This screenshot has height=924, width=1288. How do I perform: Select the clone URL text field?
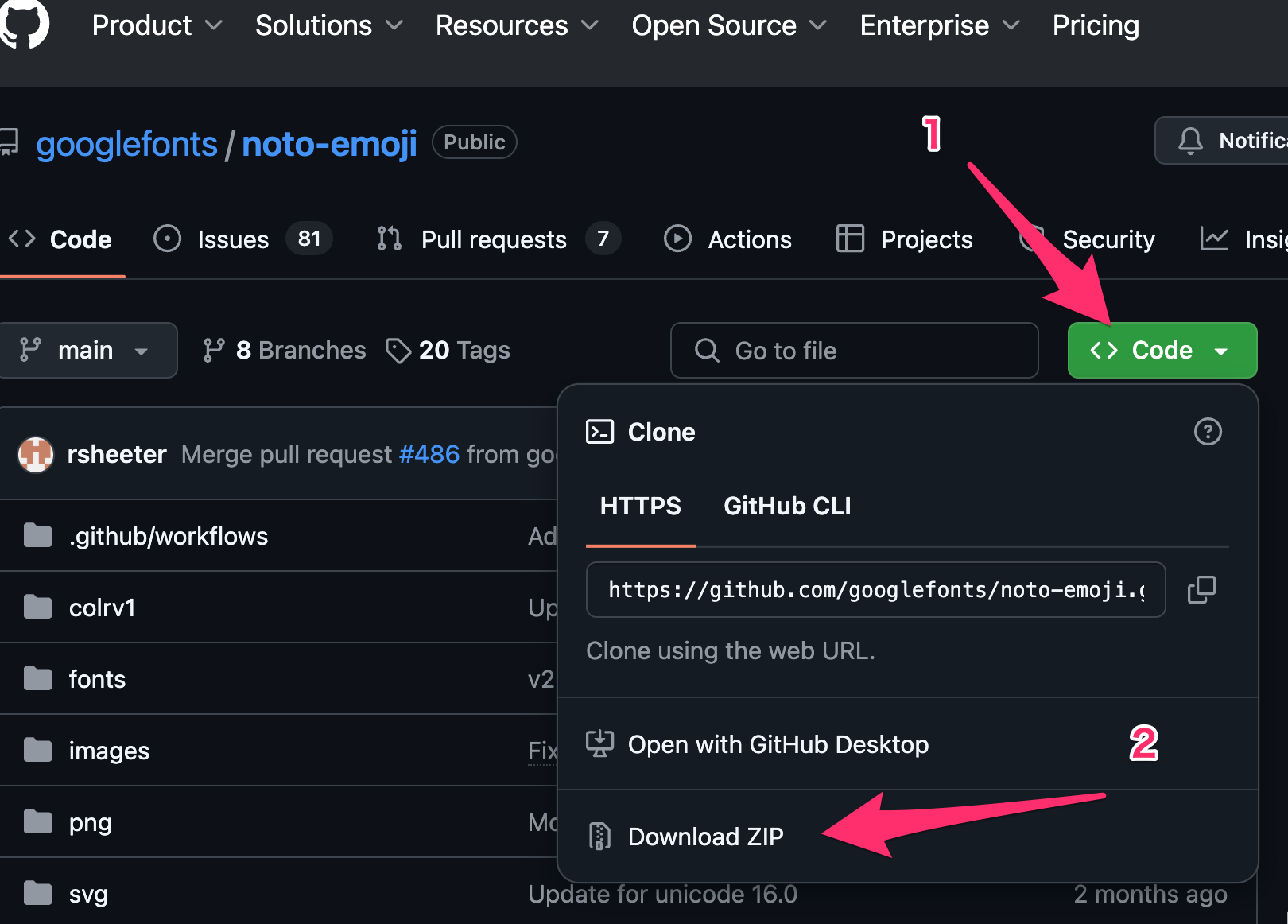[x=875, y=590]
